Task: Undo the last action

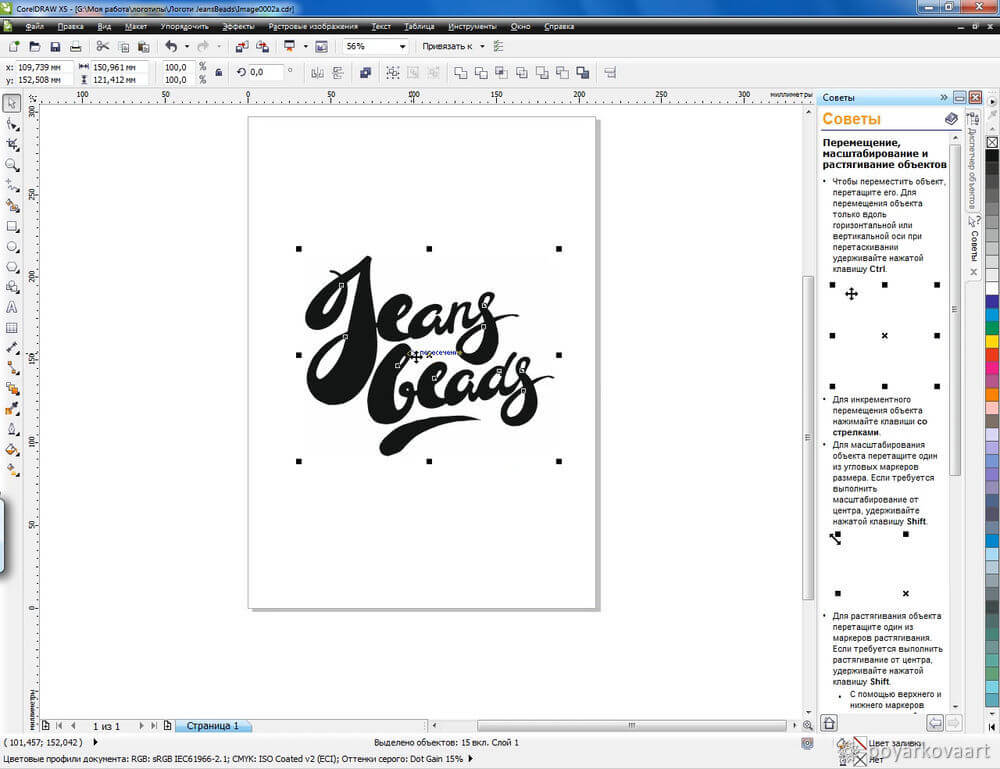Action: [x=171, y=47]
